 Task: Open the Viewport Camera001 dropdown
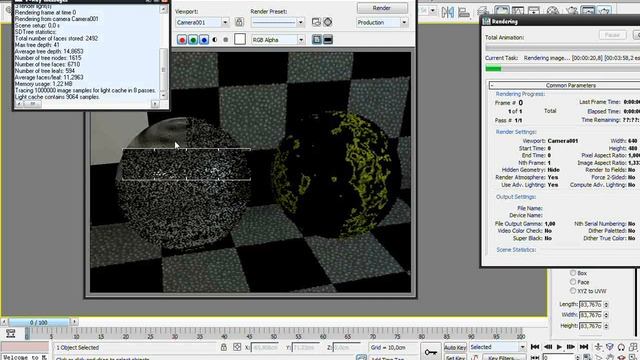pos(225,22)
